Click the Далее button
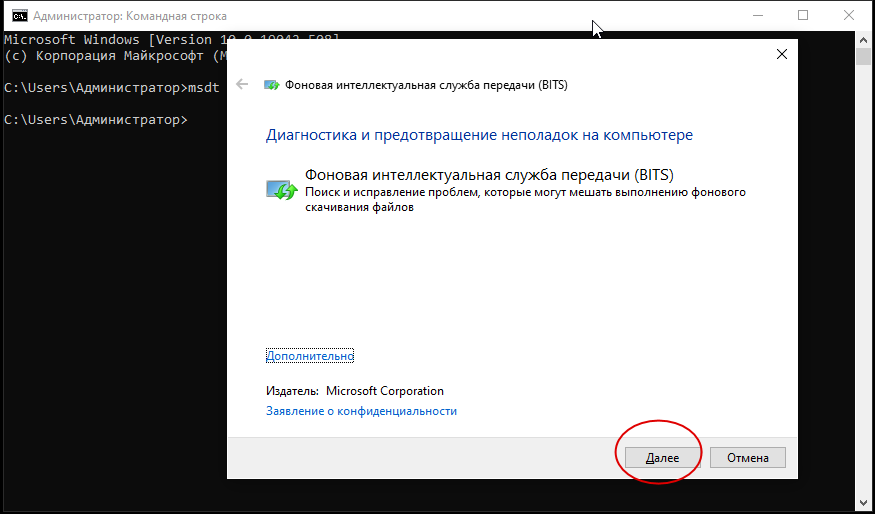This screenshot has height=514, width=875. (x=662, y=458)
